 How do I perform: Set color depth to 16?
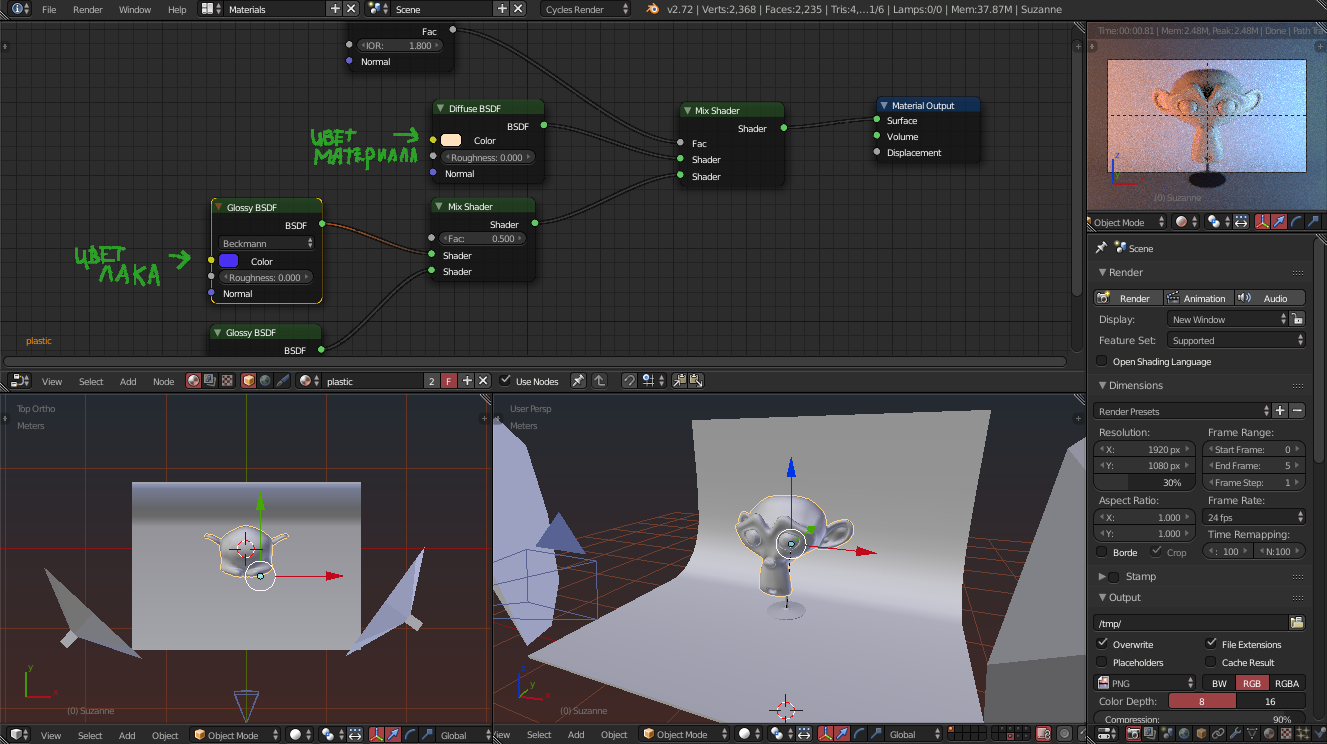1271,701
